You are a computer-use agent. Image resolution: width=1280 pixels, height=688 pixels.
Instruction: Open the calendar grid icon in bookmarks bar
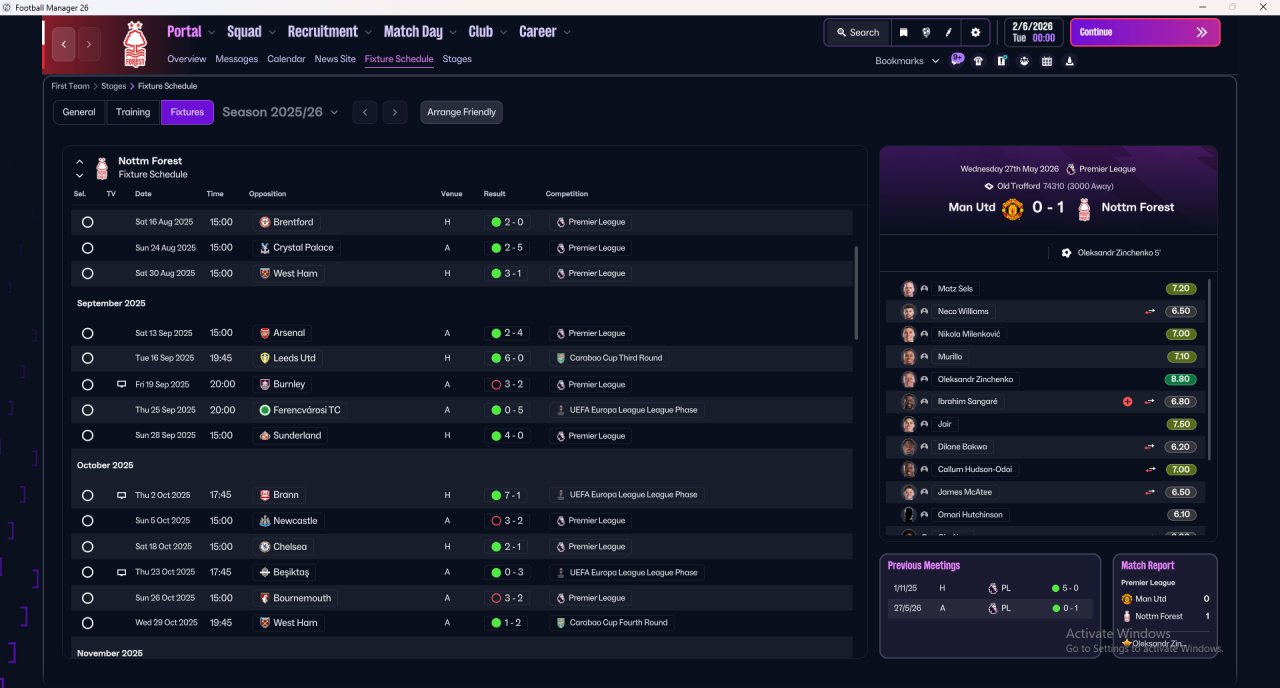tap(1047, 61)
